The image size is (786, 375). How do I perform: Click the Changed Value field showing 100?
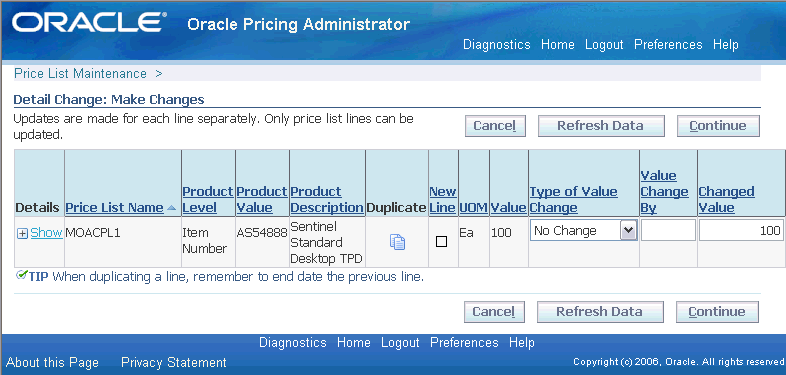coord(741,230)
